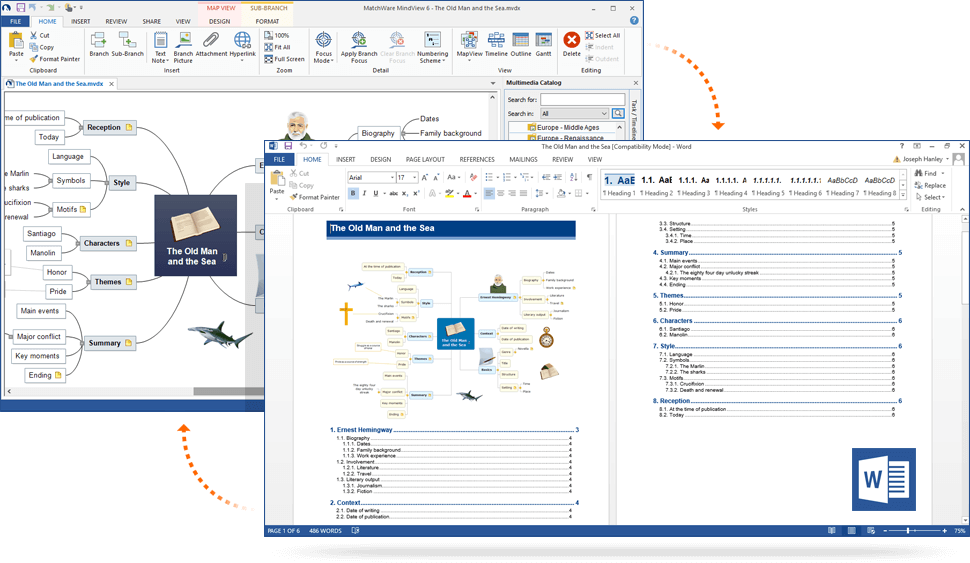Clear all formatting in Word
The height and width of the screenshot is (563, 970).
click(473, 178)
